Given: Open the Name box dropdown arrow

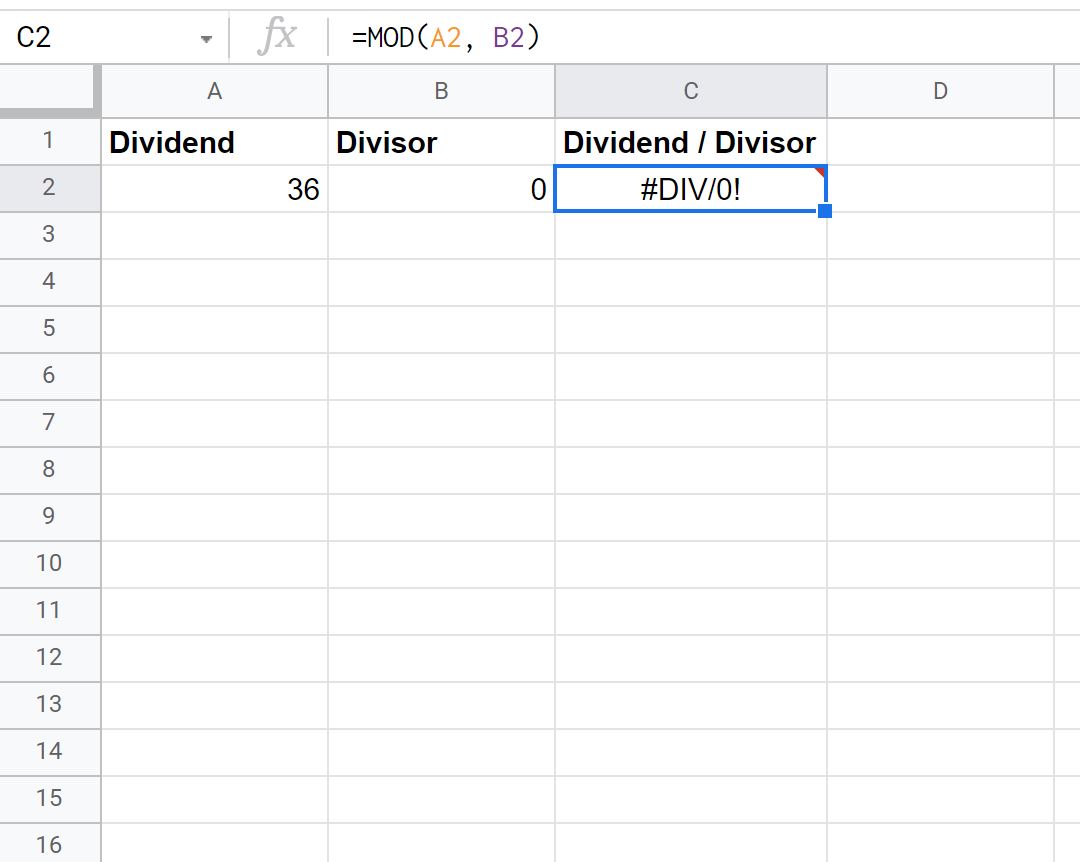Looking at the screenshot, I should 206,39.
